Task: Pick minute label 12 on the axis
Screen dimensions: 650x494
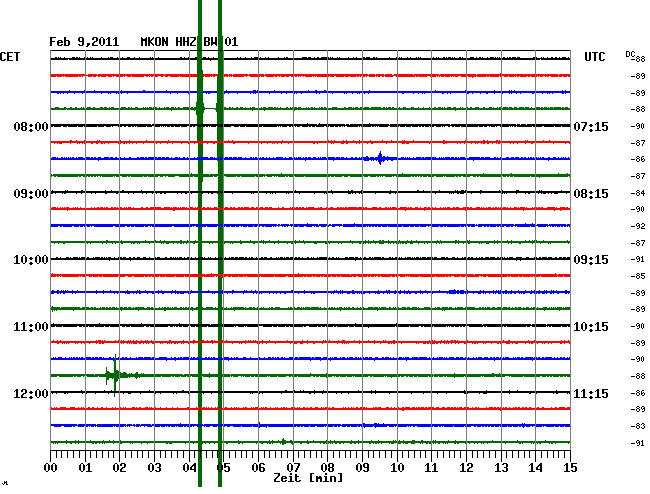Action: 466,468
